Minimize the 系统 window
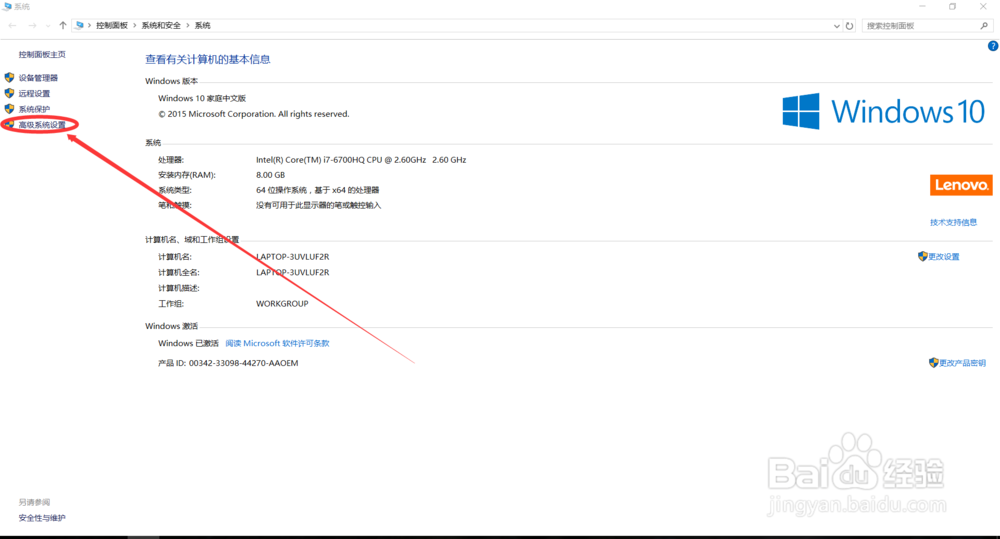 point(922,6)
